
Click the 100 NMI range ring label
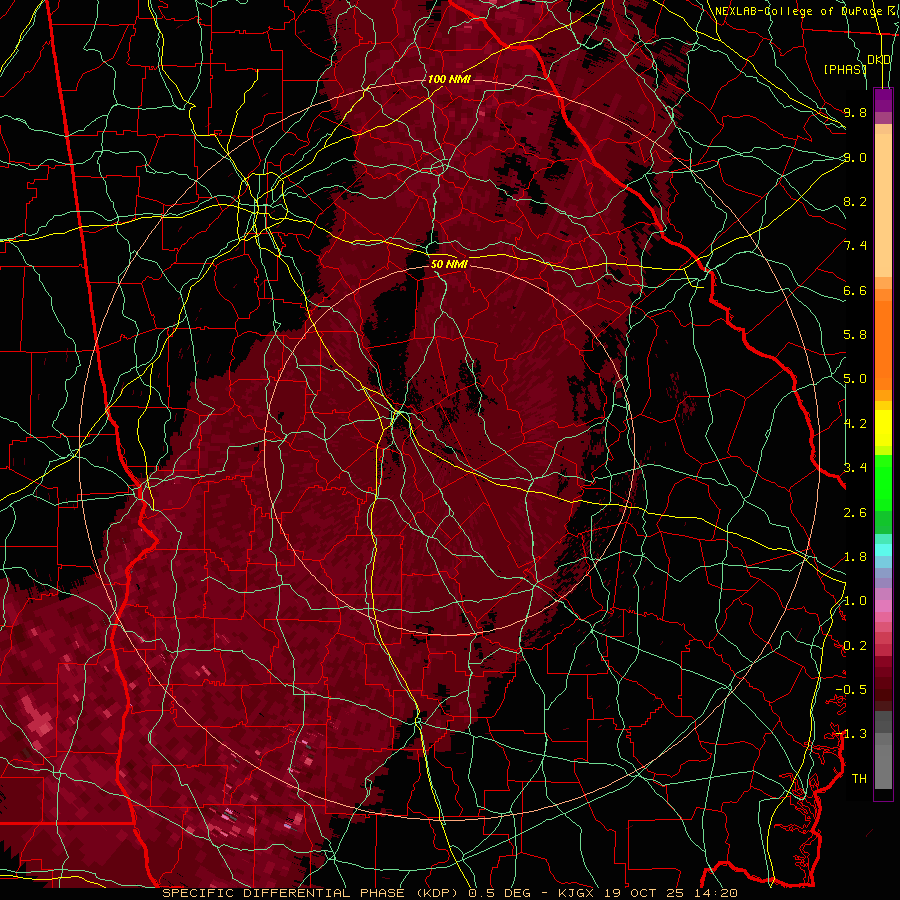coord(449,79)
